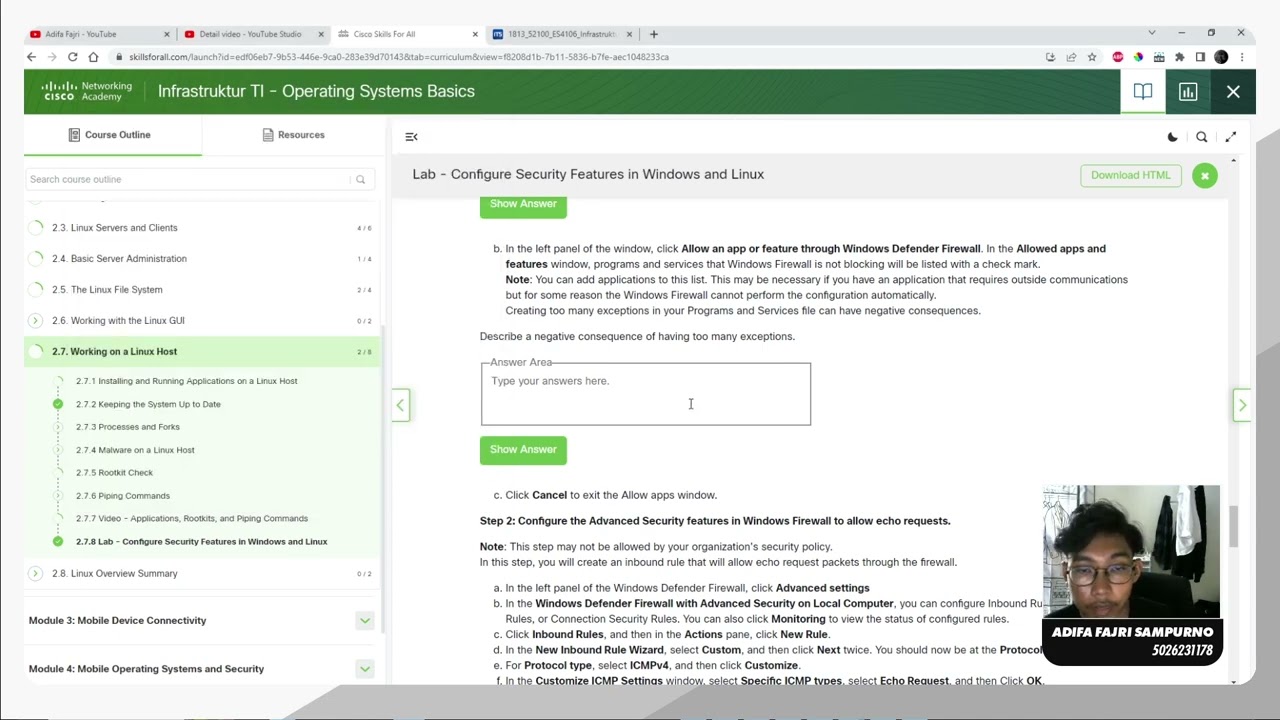Screen dimensions: 1280x720
Task: Click the Cisco Networking Academy logo
Action: (x=87, y=91)
